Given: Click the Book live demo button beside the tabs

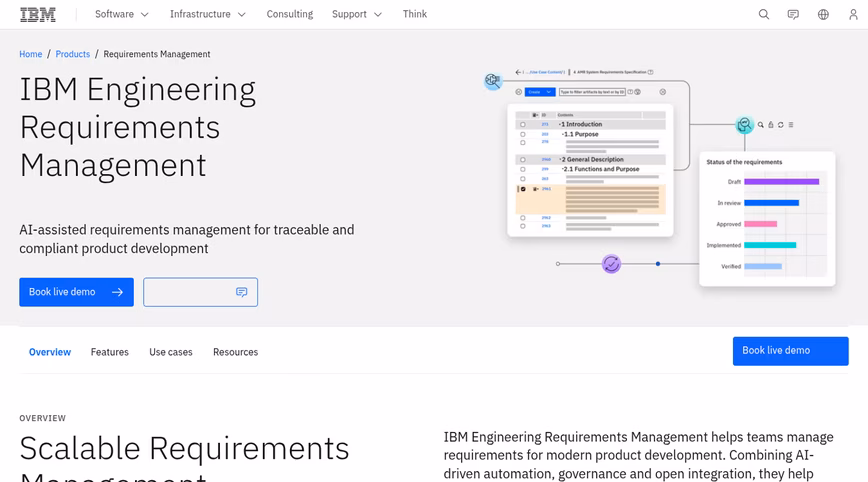Looking at the screenshot, I should coord(790,351).
